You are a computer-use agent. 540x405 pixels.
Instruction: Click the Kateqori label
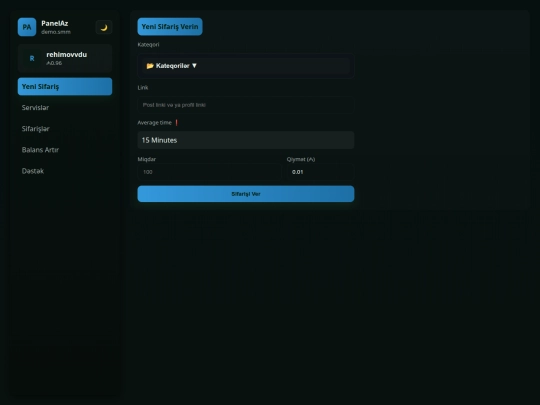tap(148, 44)
